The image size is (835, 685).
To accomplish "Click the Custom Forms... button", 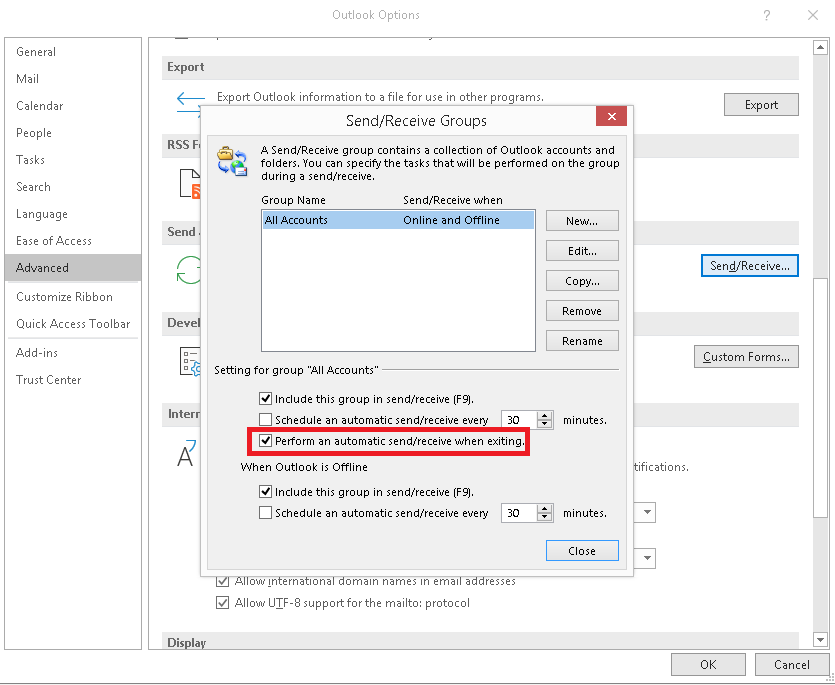I will point(746,357).
